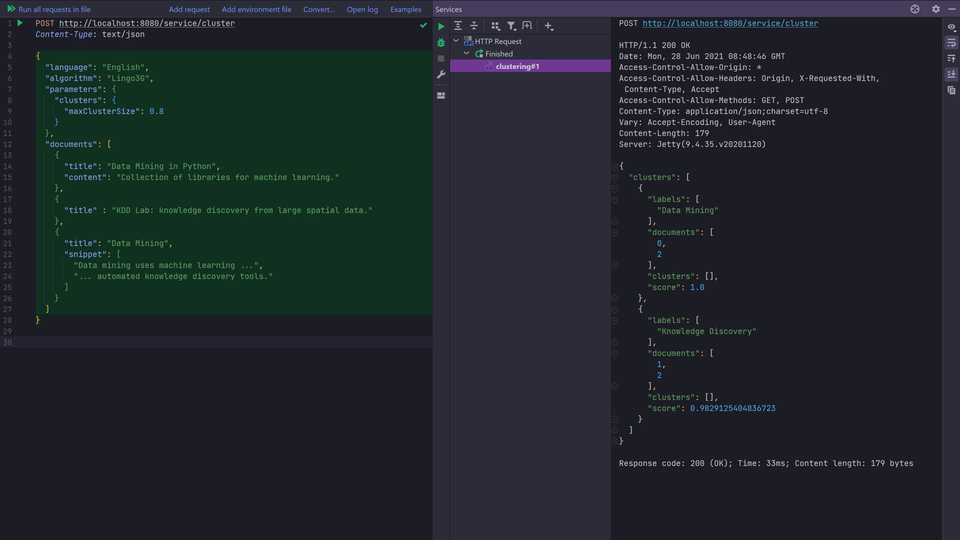960x540 pixels.
Task: Click score value 0.9829125404836723
Action: [x=732, y=408]
